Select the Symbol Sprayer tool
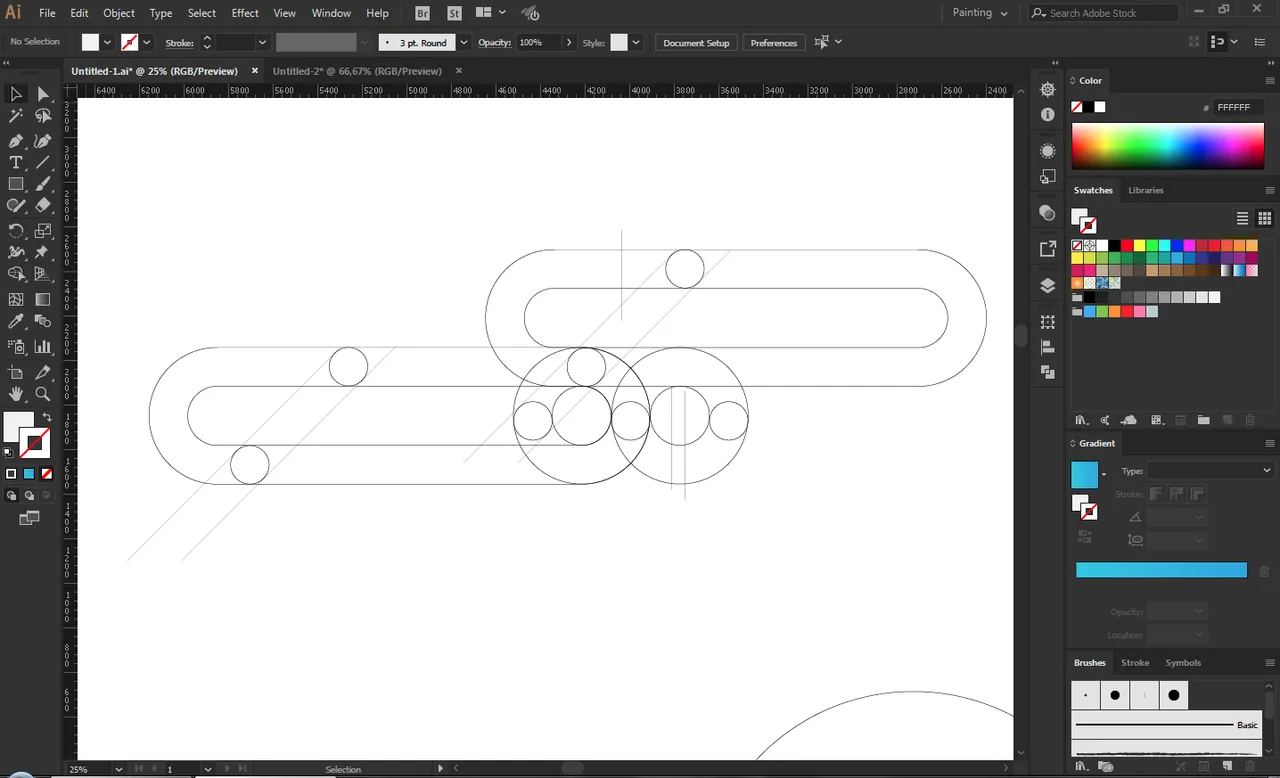1280x778 pixels. point(16,347)
